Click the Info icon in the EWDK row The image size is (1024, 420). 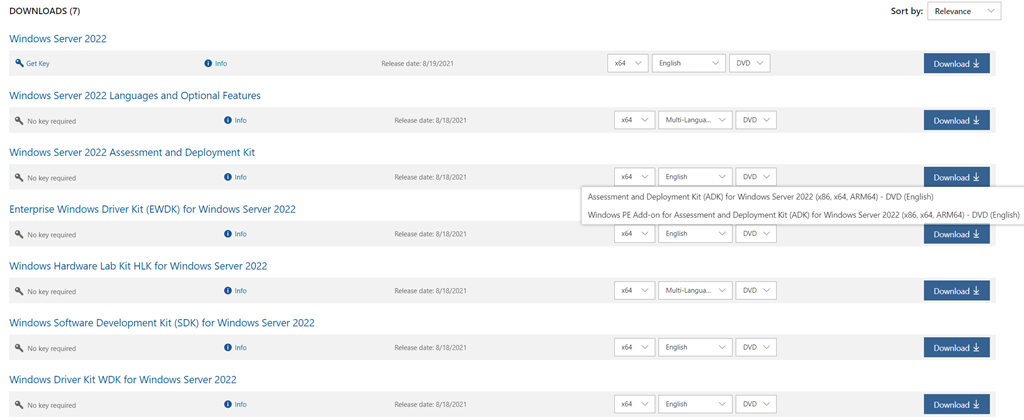[228, 234]
